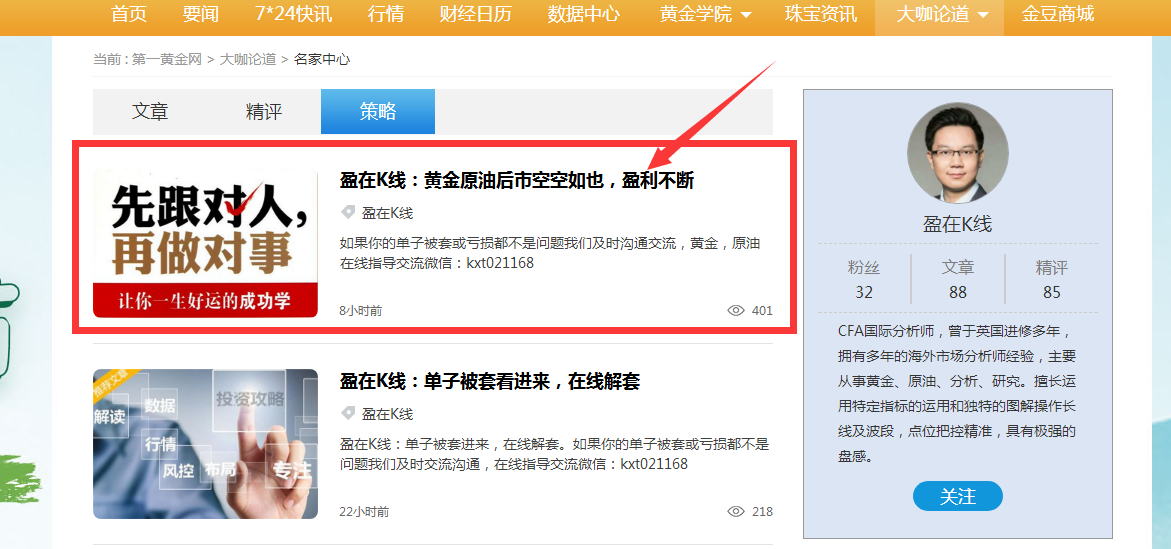This screenshot has height=549, width=1171.
Task: Open article 单子被套看进来,在线解套
Action: point(490,382)
